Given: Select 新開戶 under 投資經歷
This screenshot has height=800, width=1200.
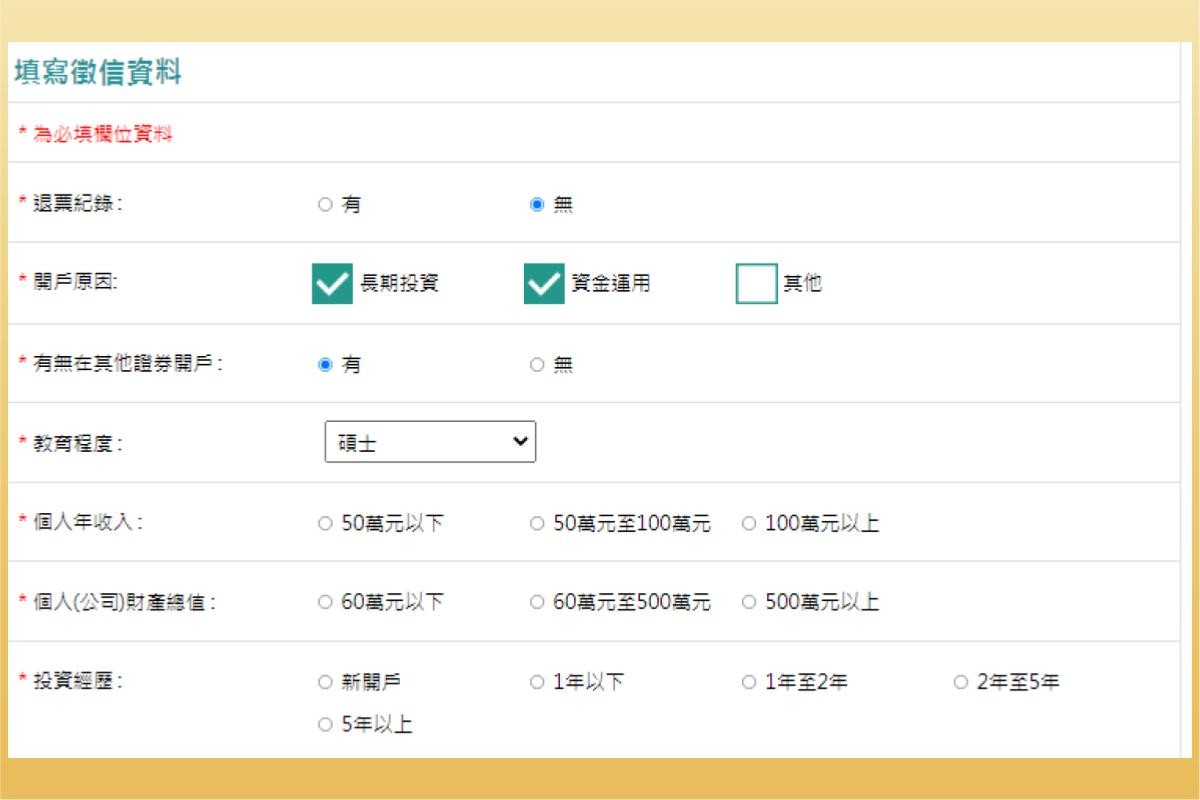Looking at the screenshot, I should 325,681.
